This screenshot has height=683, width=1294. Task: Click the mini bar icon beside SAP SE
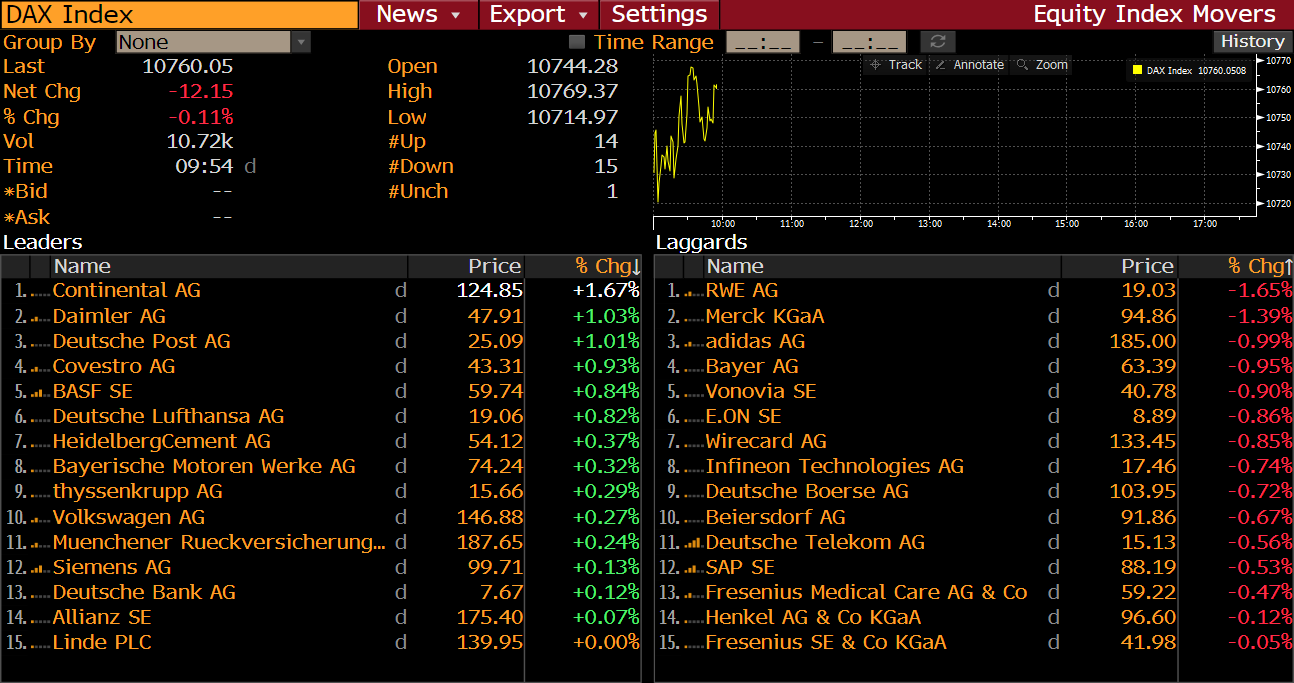(x=694, y=568)
